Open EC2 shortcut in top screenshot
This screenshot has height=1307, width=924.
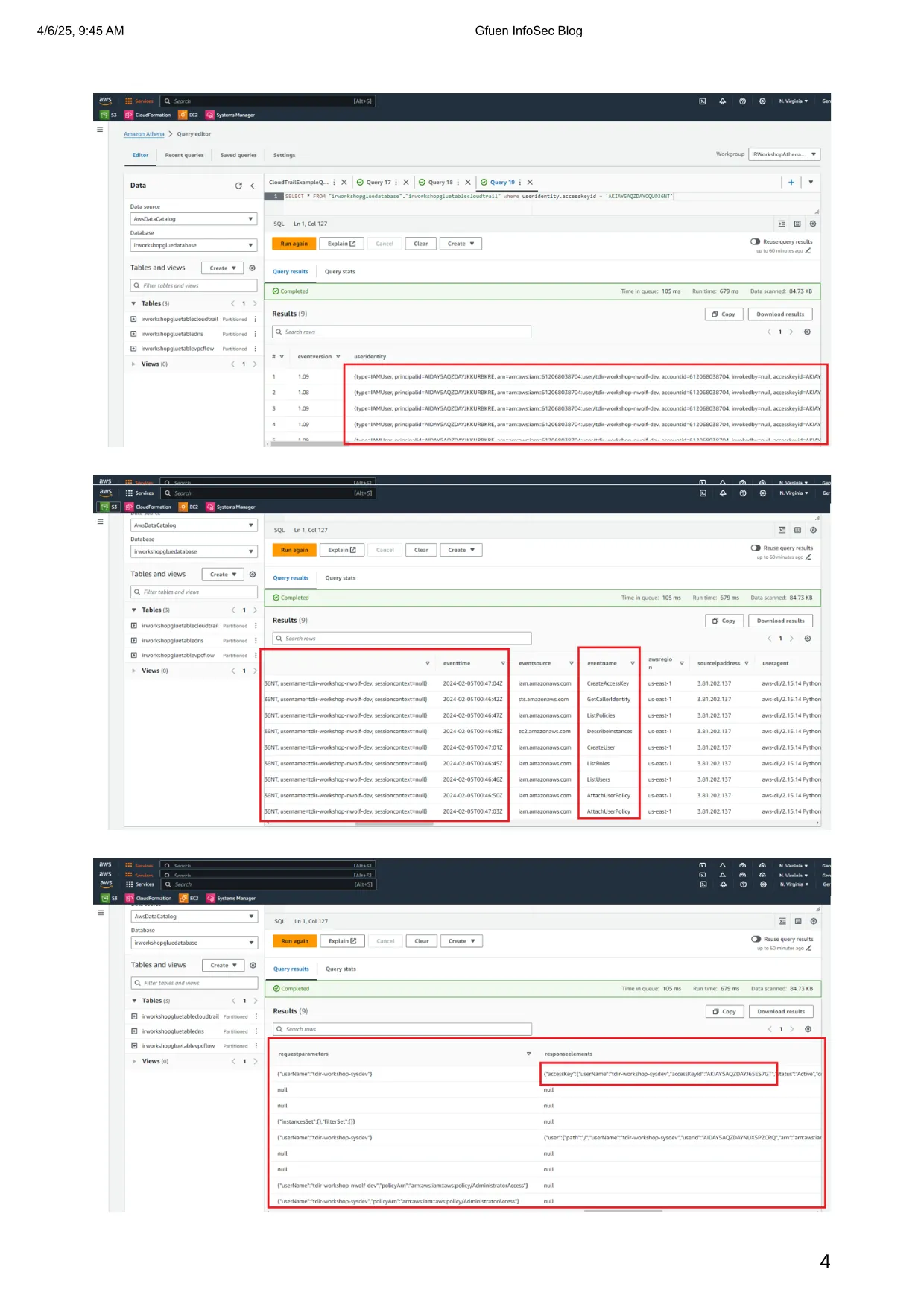point(189,115)
